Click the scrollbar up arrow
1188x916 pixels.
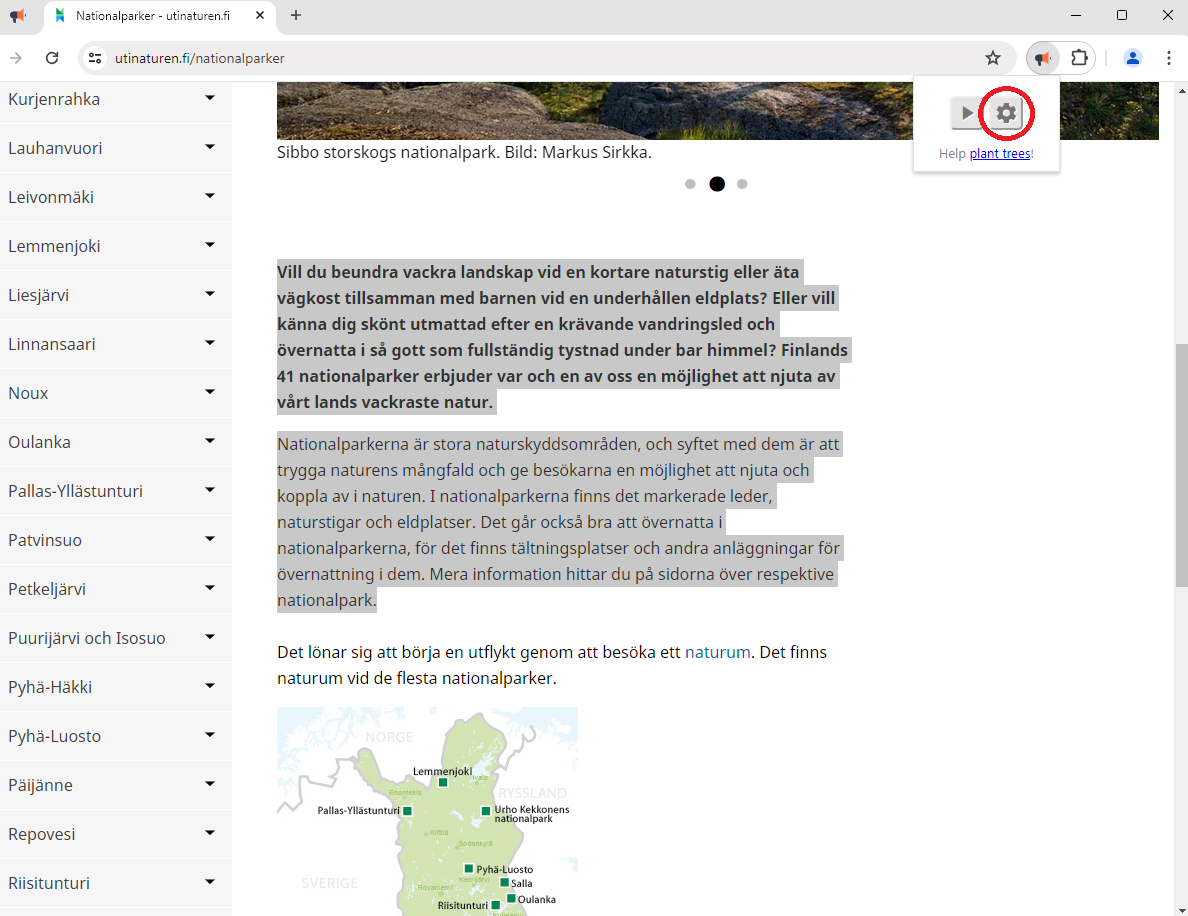click(1181, 90)
